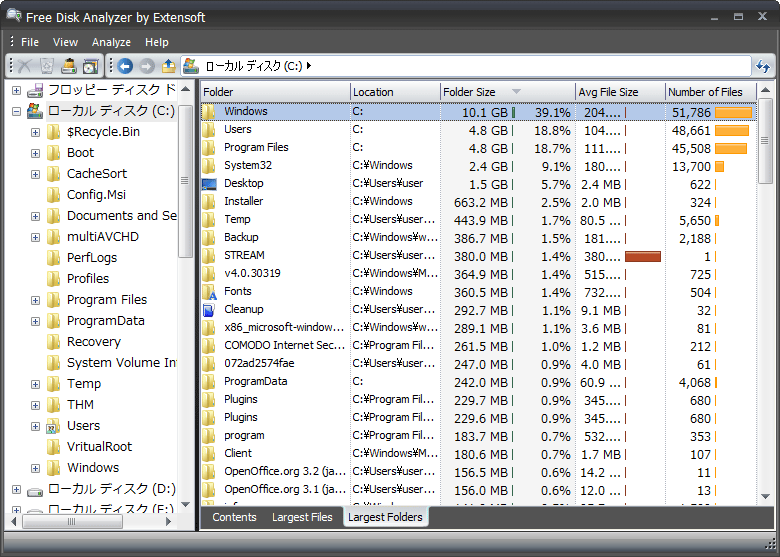The width and height of the screenshot is (780, 557).
Task: Go up one folder level
Action: click(169, 66)
